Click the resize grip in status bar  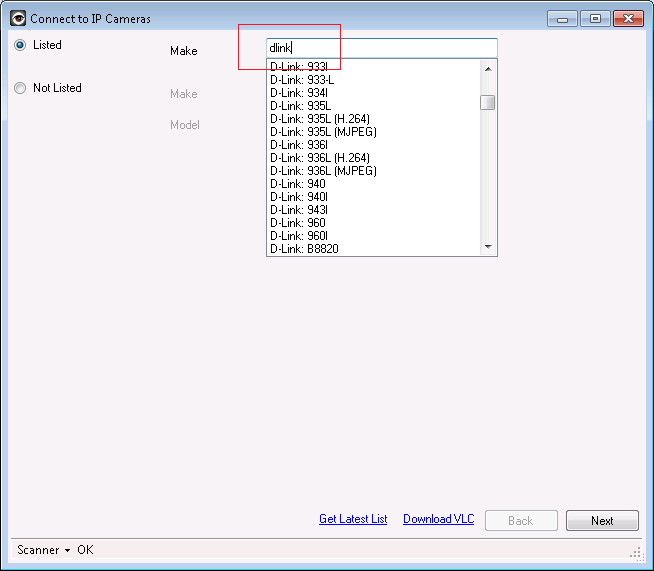pyautogui.click(x=635, y=552)
